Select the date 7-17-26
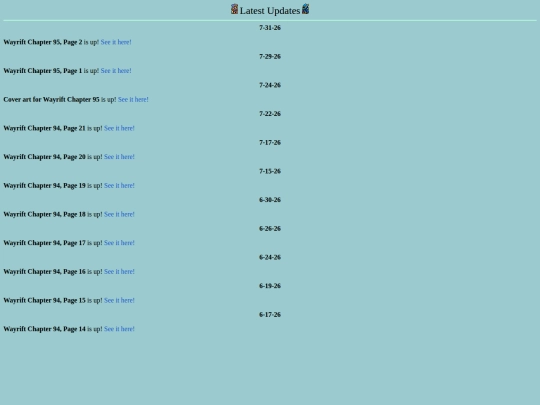 click(x=270, y=143)
